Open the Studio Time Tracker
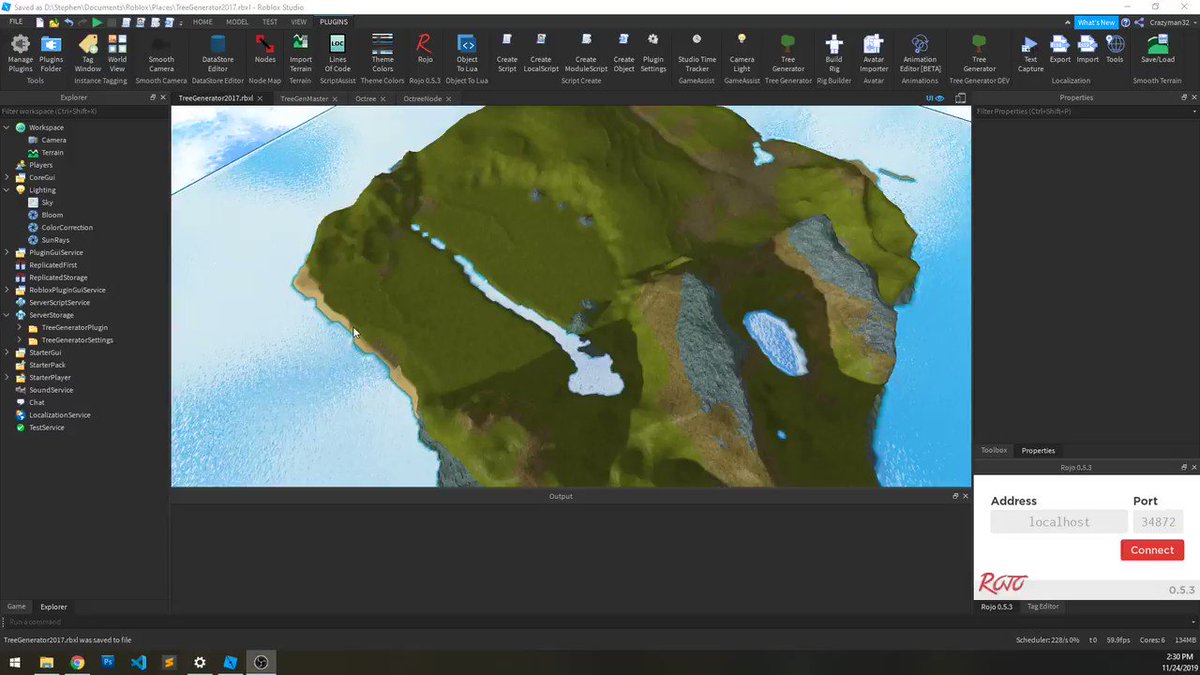This screenshot has height=675, width=1200. coord(697,52)
